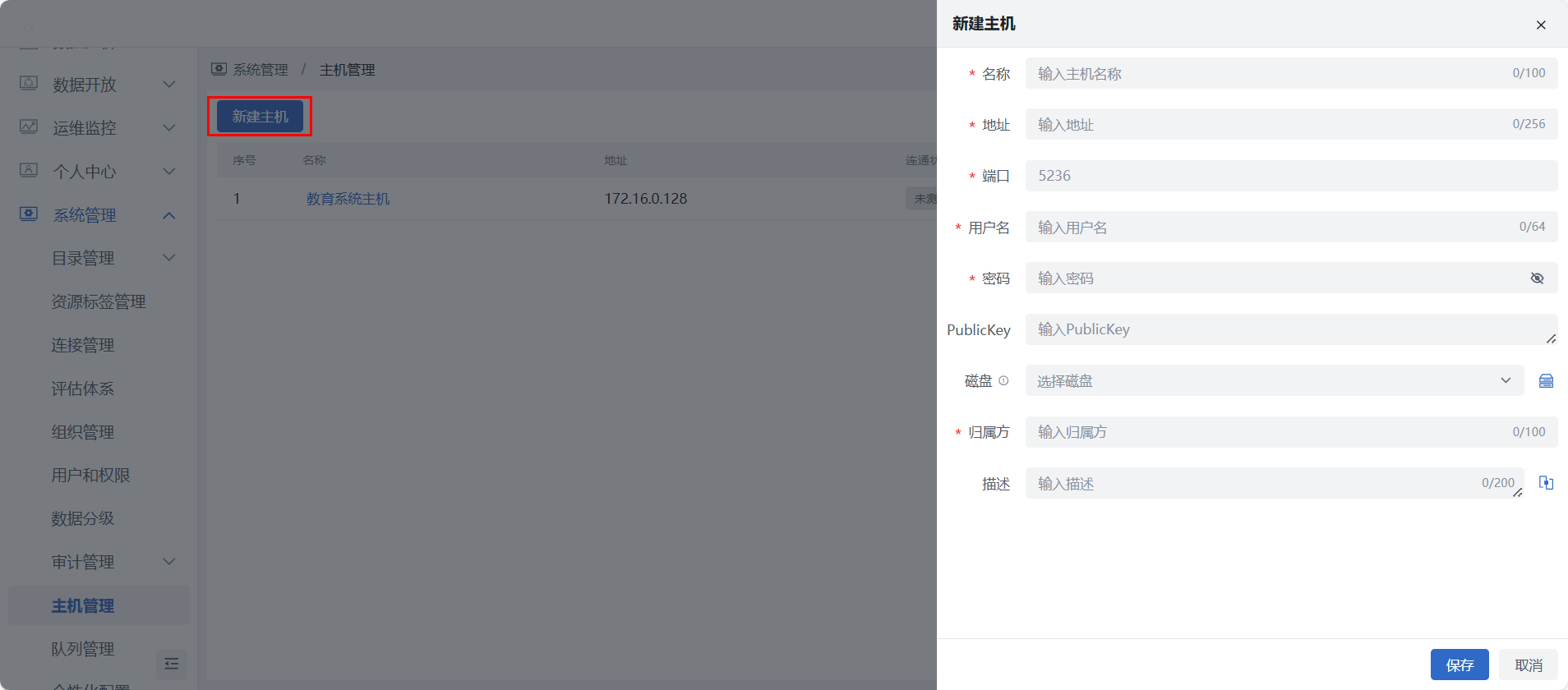Open disk management icon beside 磁盘 dropdown
Screen dimensions: 1568x690
[x=1546, y=380]
